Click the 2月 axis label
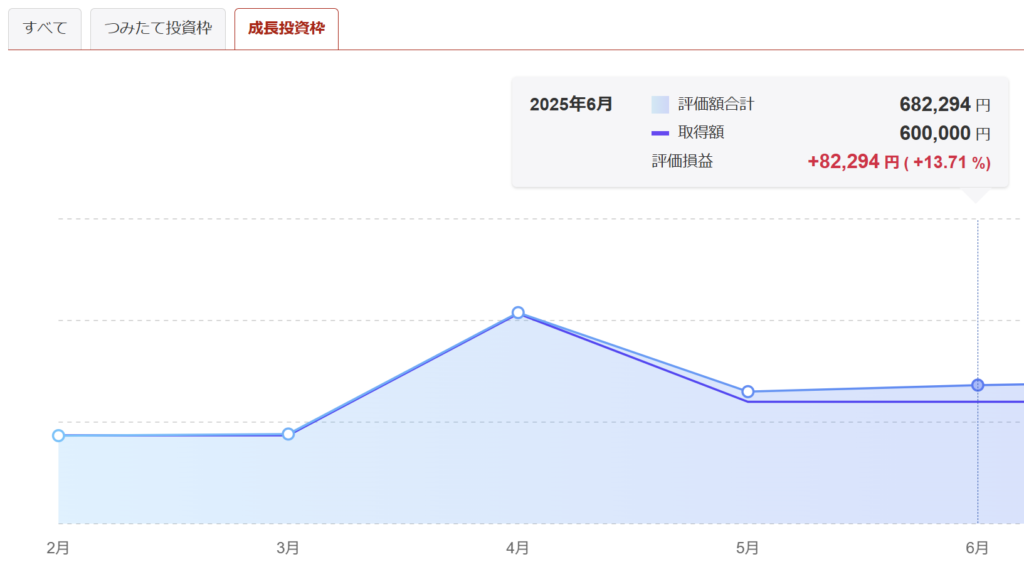This screenshot has height=574, width=1024. coord(58,548)
